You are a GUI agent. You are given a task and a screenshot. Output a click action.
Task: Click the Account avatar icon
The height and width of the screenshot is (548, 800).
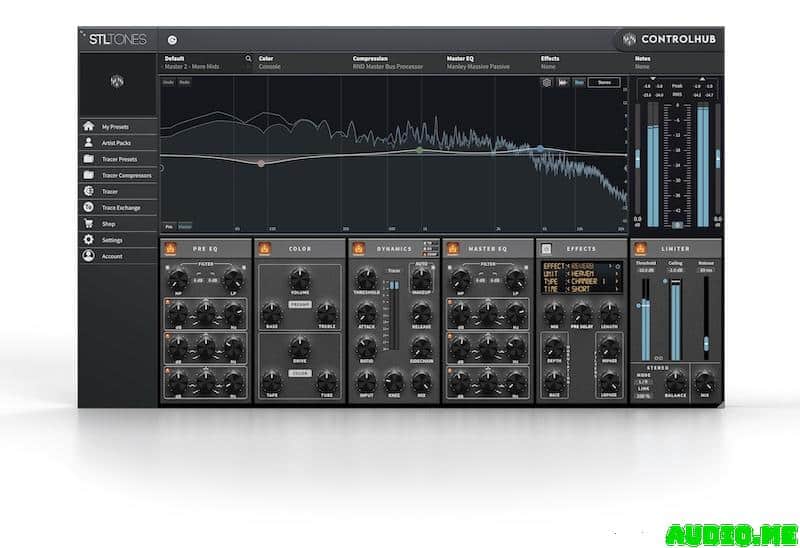coord(89,256)
